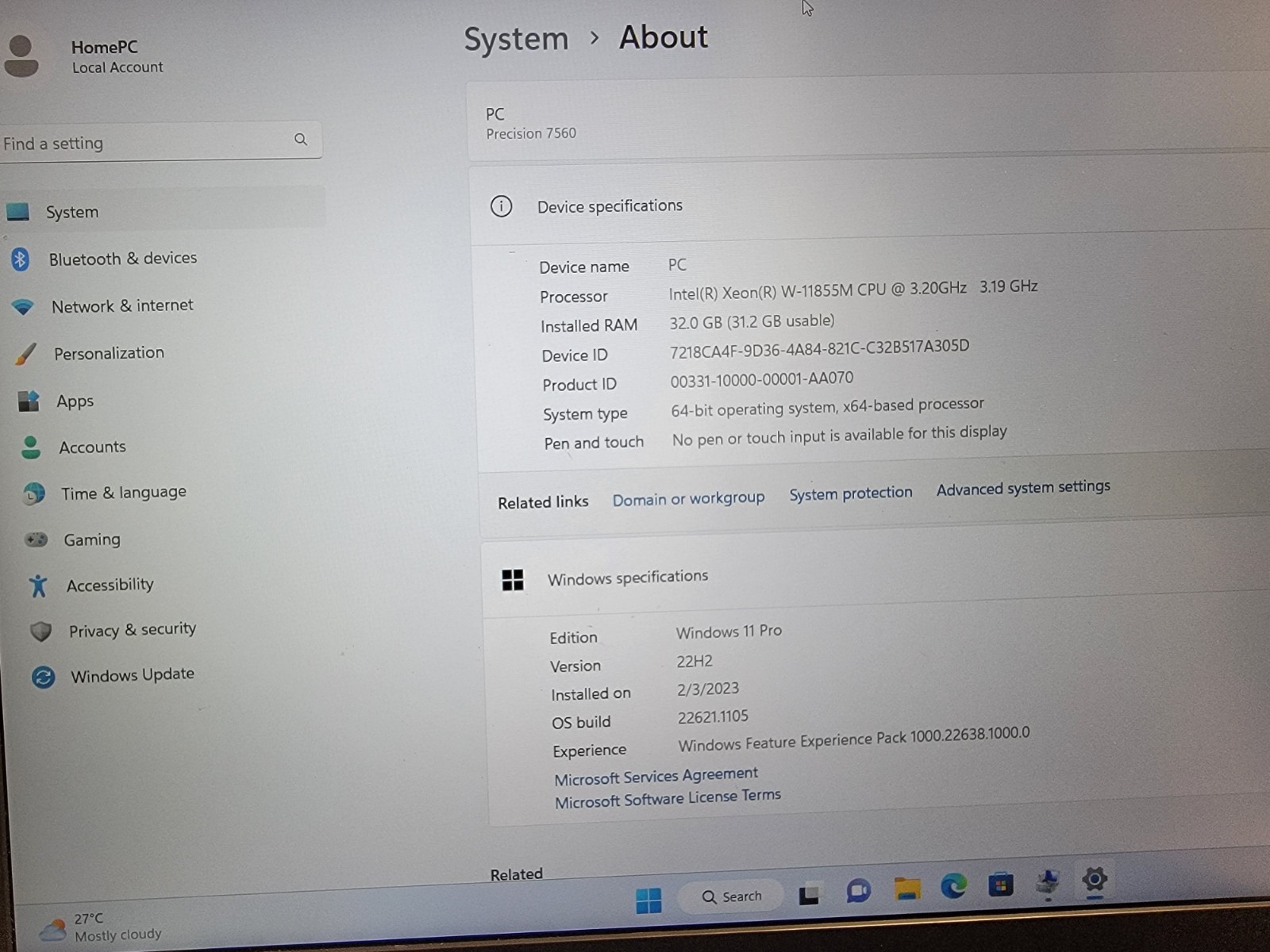Open Time & language settings
This screenshot has height=952, width=1270.
124,493
